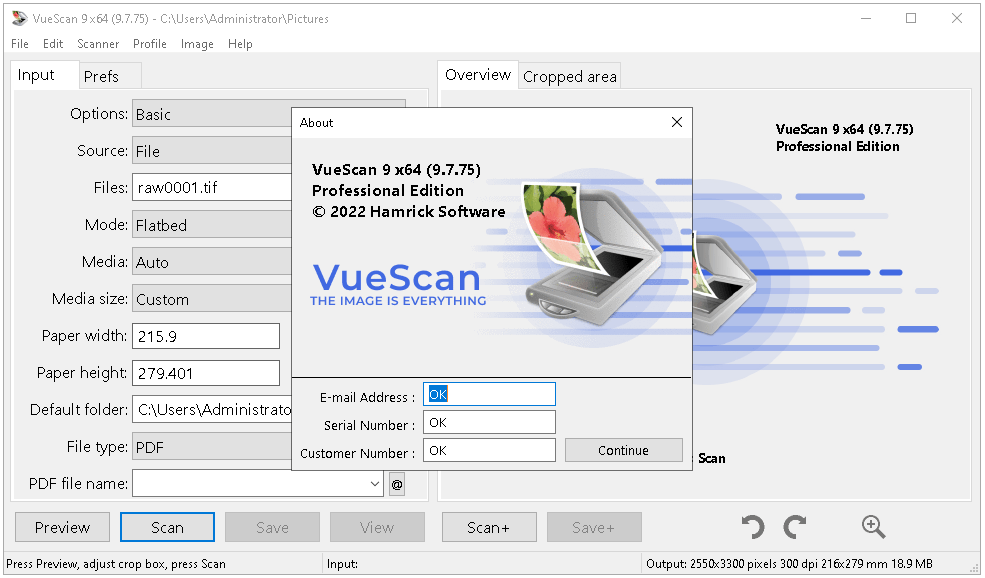
Task: Switch to the Overview tab
Action: pyautogui.click(x=478, y=75)
